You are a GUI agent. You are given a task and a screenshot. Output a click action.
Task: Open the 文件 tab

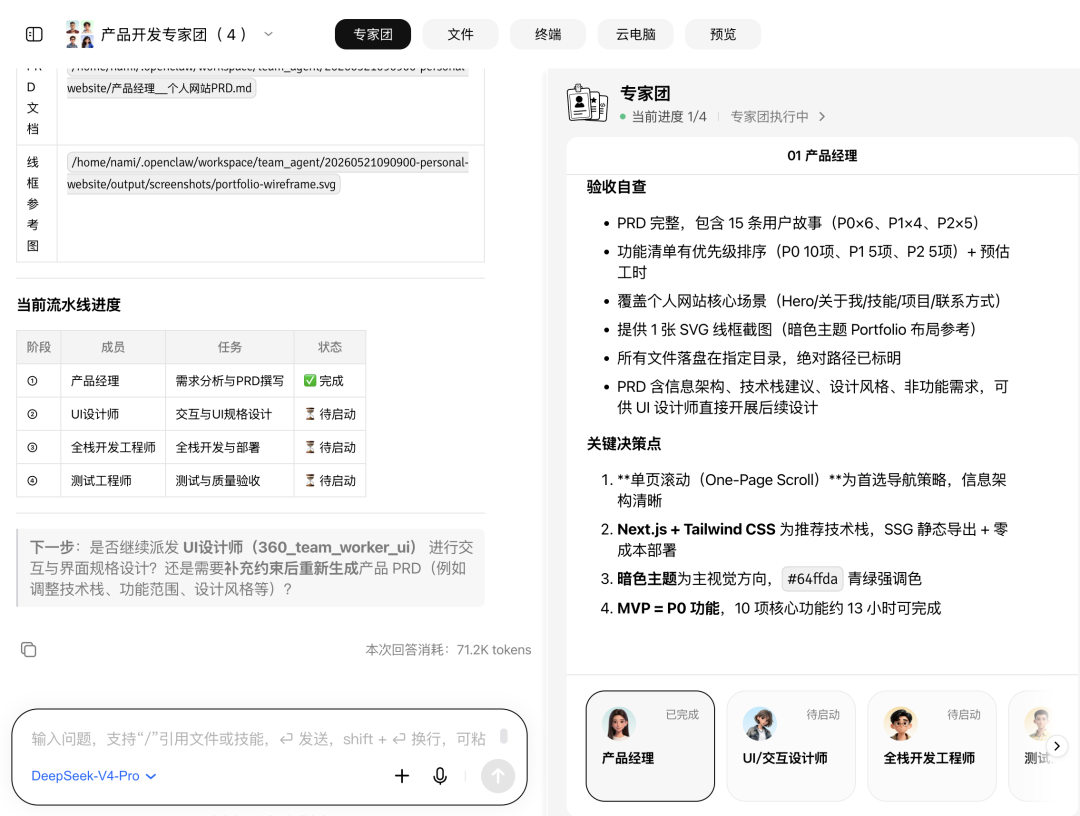[460, 34]
